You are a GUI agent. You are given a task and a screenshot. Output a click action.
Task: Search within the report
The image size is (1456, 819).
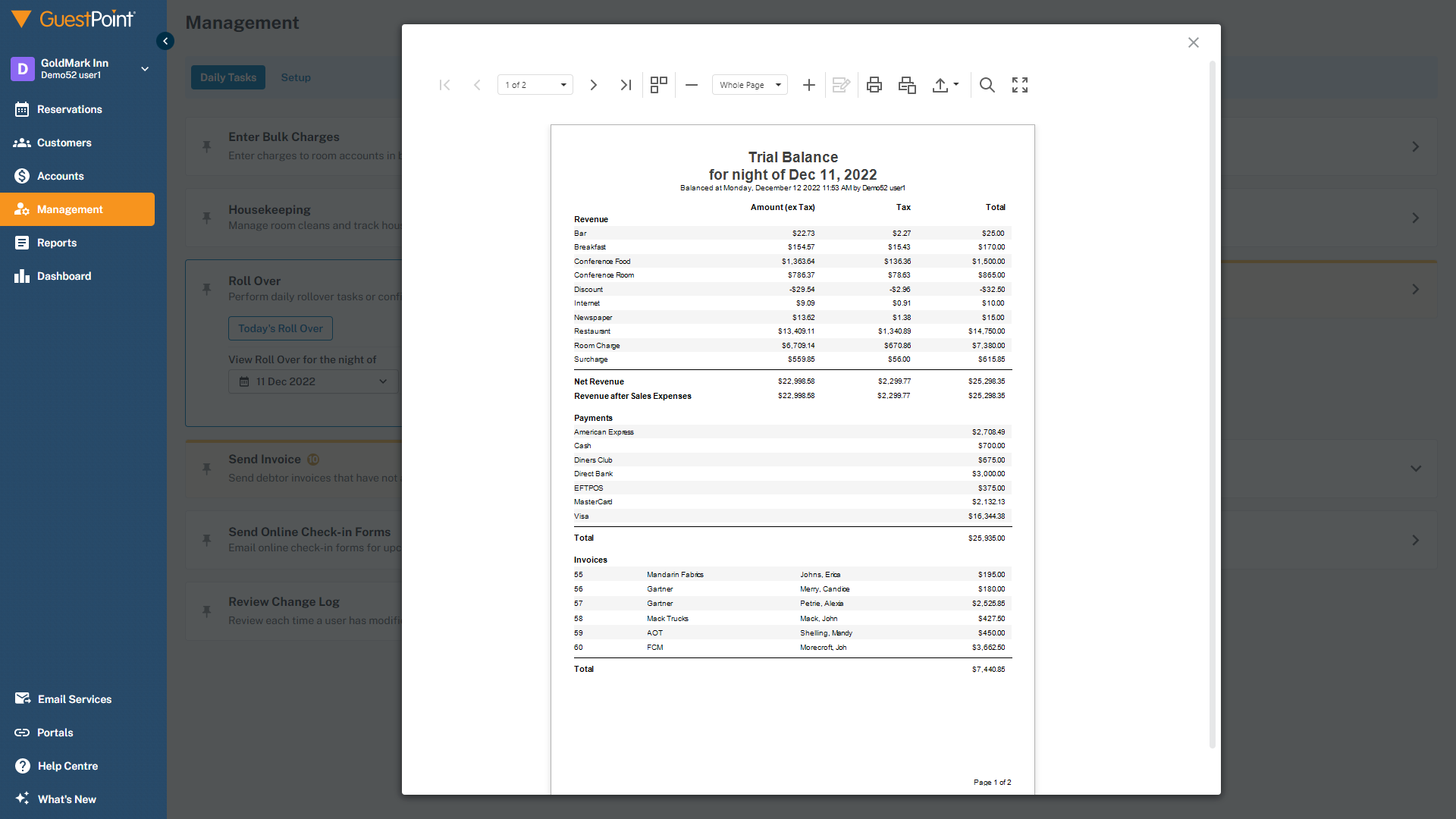[987, 85]
